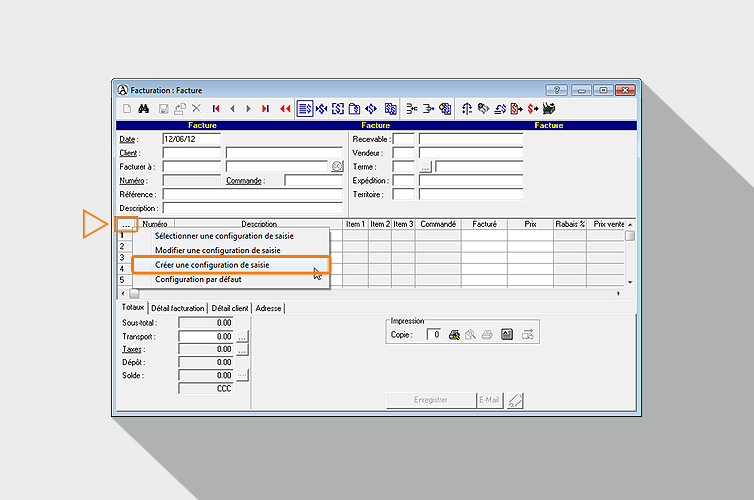Click the pencil icon next to E-Mail
This screenshot has height=500, width=754.
tap(515, 400)
